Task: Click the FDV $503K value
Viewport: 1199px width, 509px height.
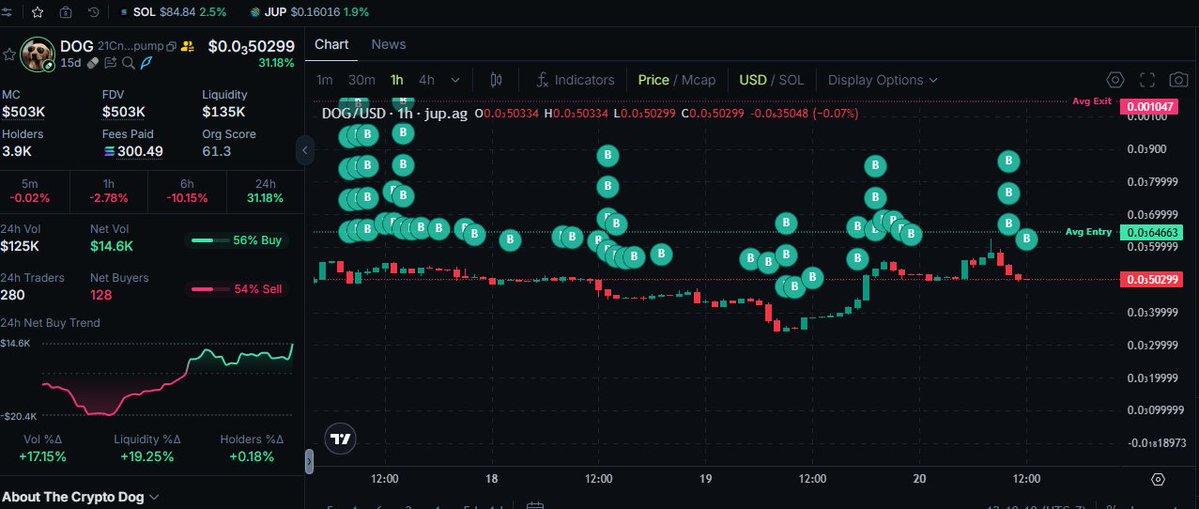Action: click(x=124, y=112)
